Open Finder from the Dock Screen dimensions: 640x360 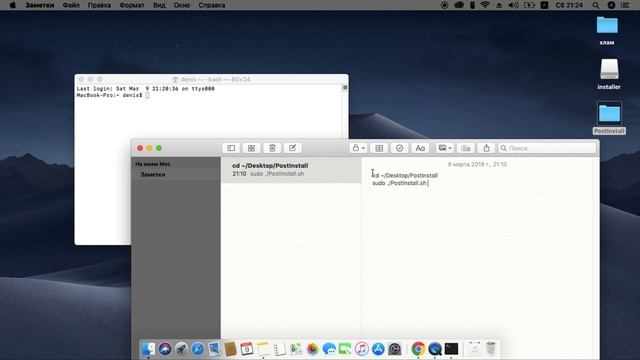[x=149, y=349]
